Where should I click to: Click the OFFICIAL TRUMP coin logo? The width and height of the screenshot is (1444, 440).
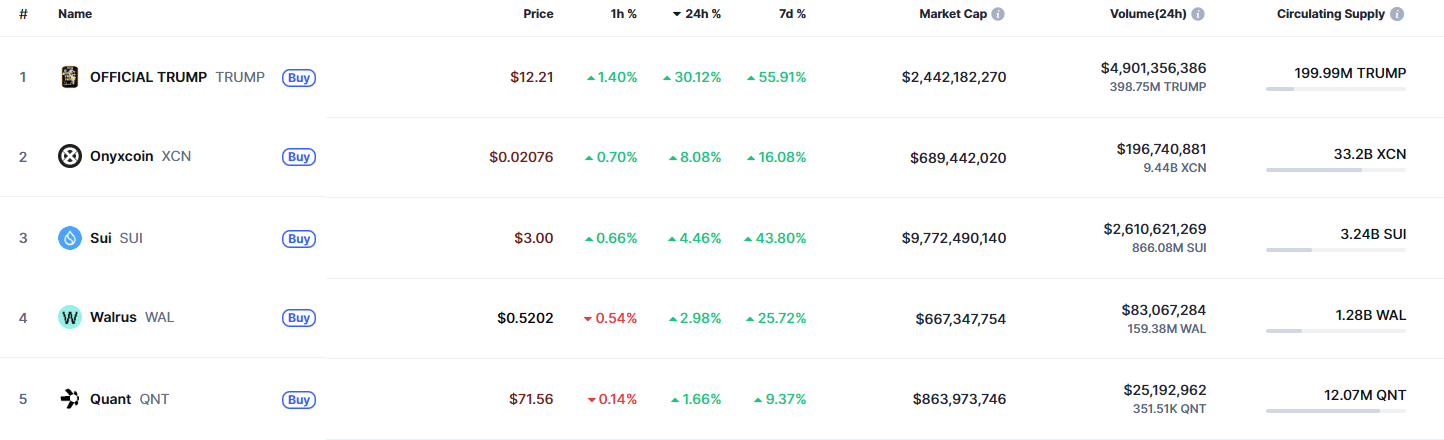click(x=70, y=77)
